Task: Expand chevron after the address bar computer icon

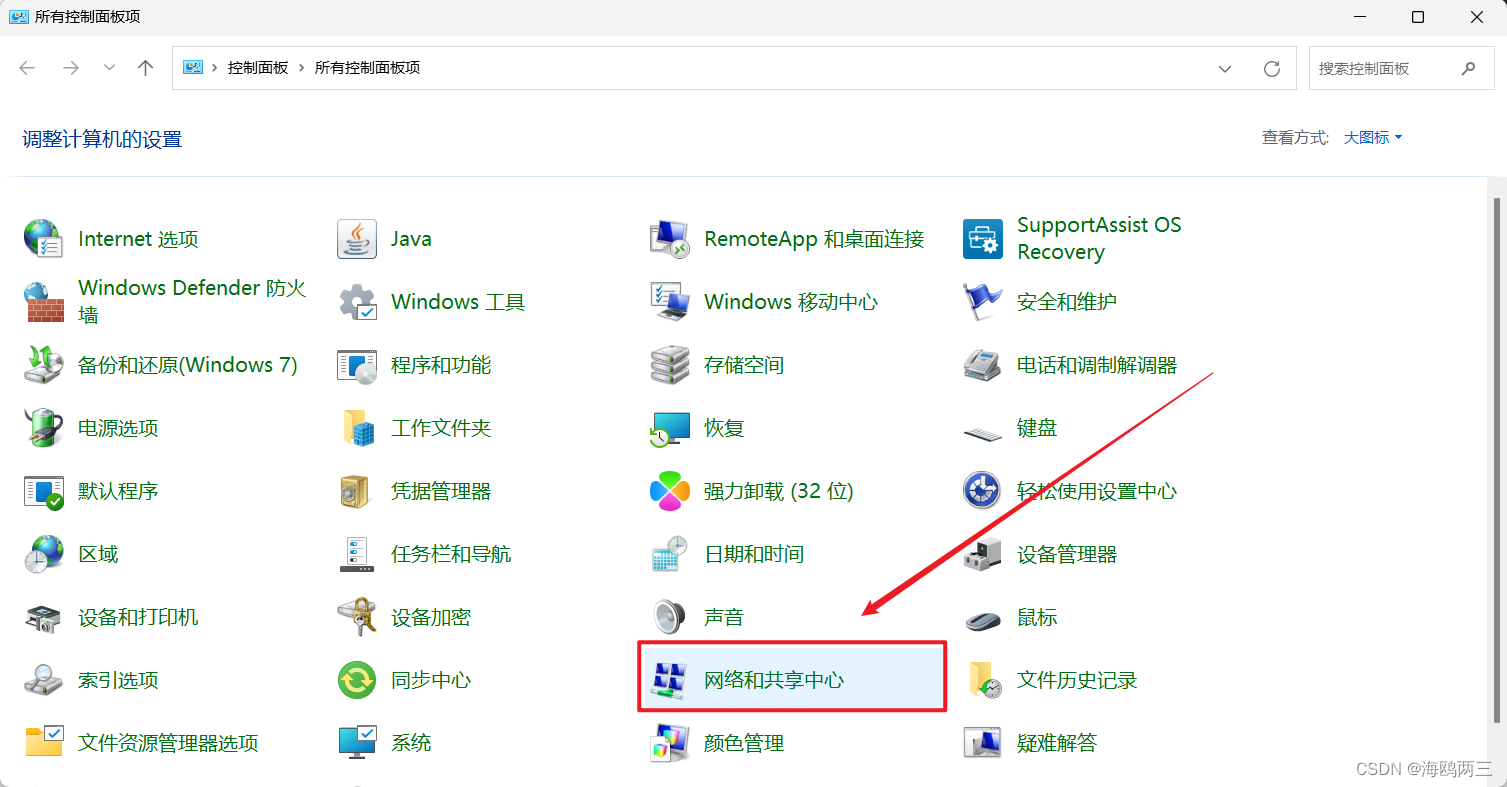Action: [215, 68]
